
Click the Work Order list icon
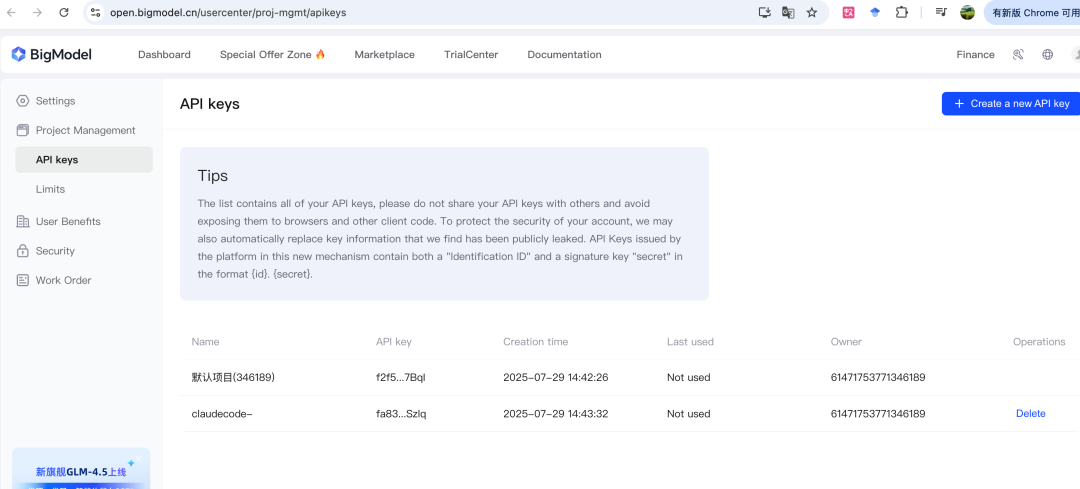pos(23,280)
